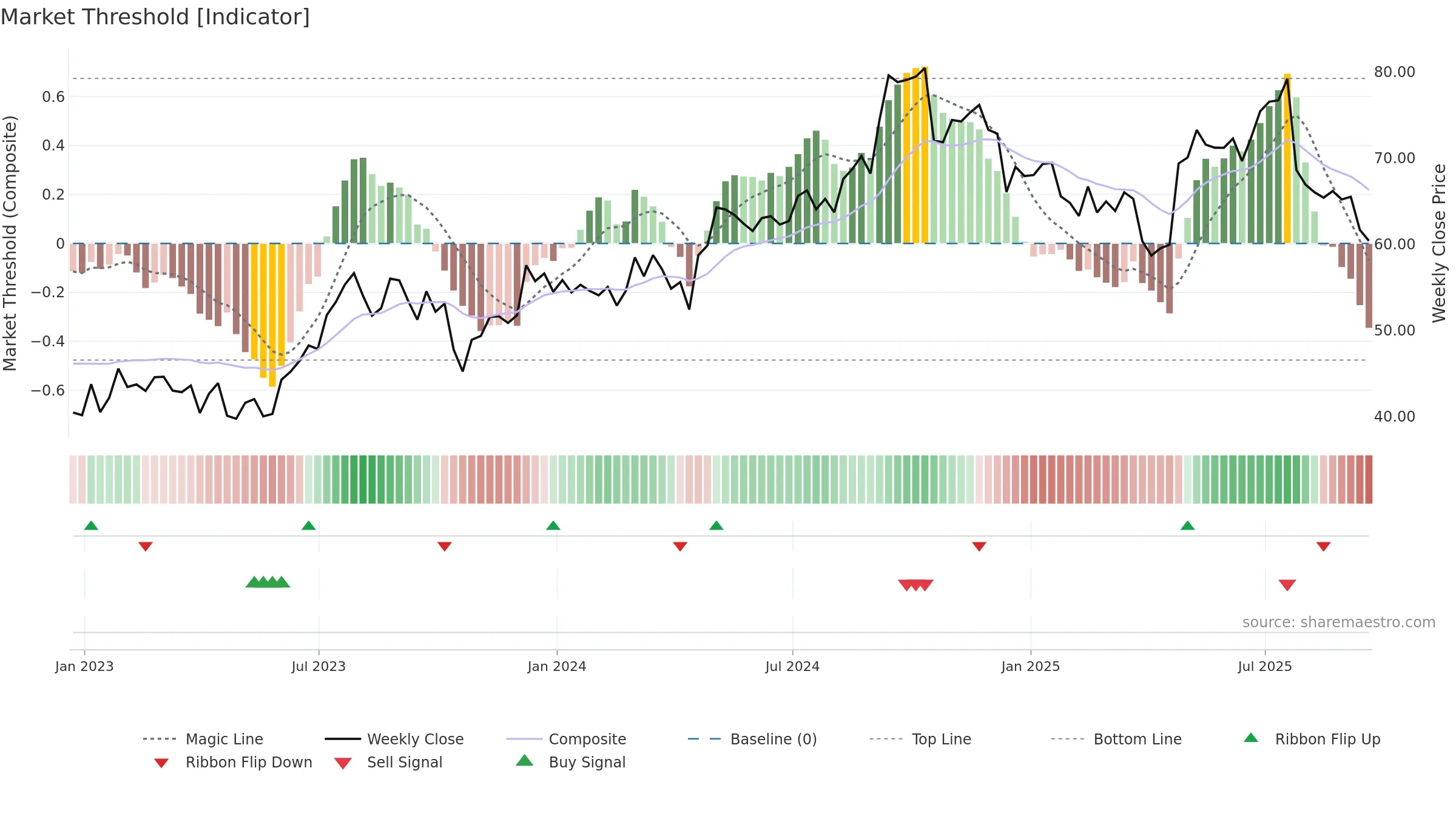Click the ribbon flip up marker near Jan 2023
Image resolution: width=1456 pixels, height=819 pixels.
tap(91, 525)
